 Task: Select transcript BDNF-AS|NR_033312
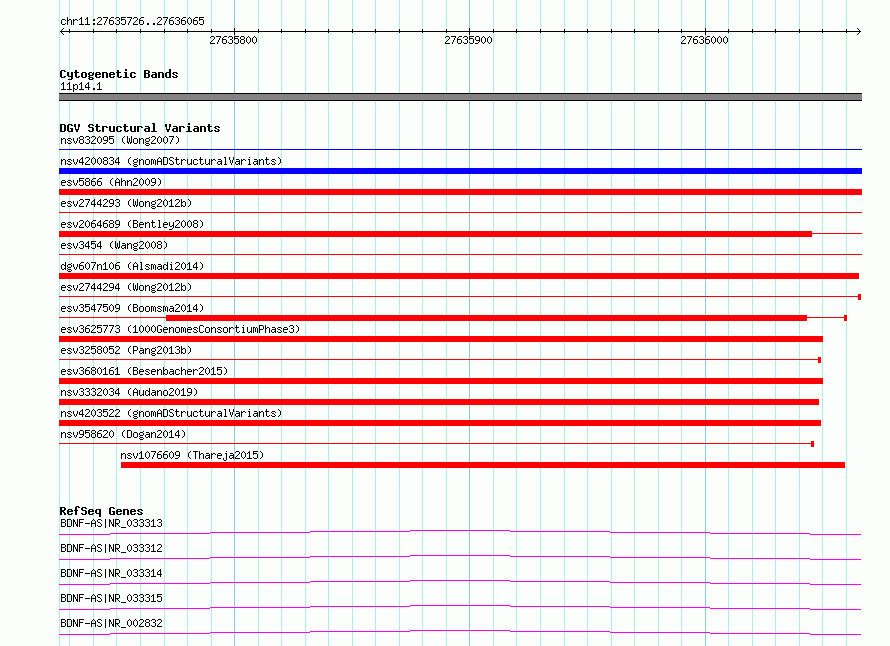pyautogui.click(x=111, y=548)
